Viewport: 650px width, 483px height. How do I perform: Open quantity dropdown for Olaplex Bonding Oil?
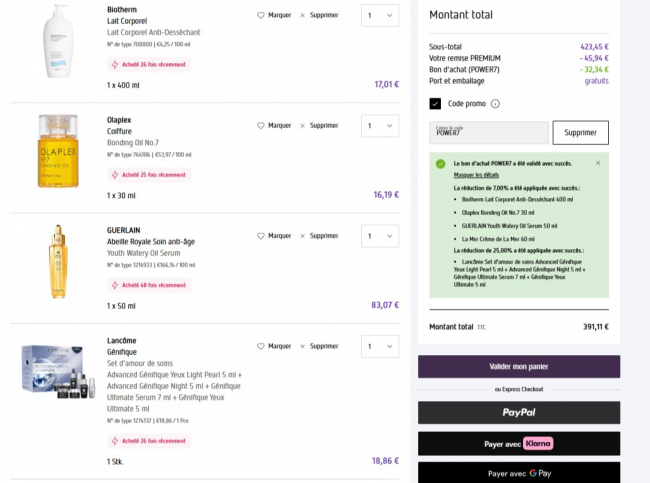pos(379,126)
